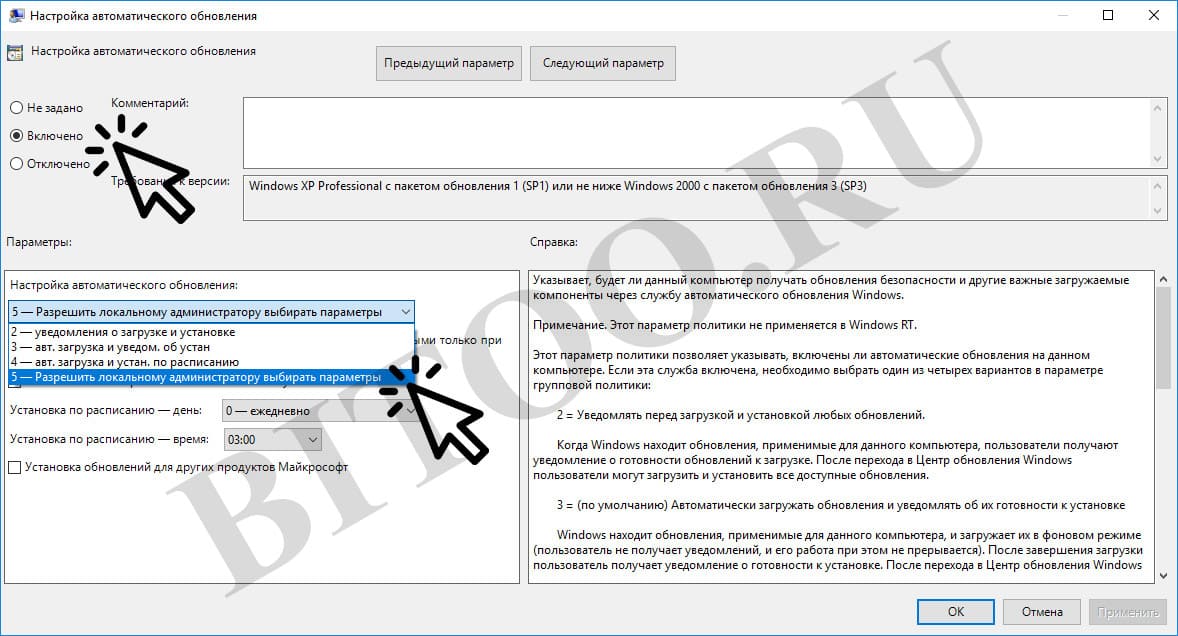Select the "Не задано" radio button
Image resolution: width=1178 pixels, height=636 pixels.
[17, 107]
